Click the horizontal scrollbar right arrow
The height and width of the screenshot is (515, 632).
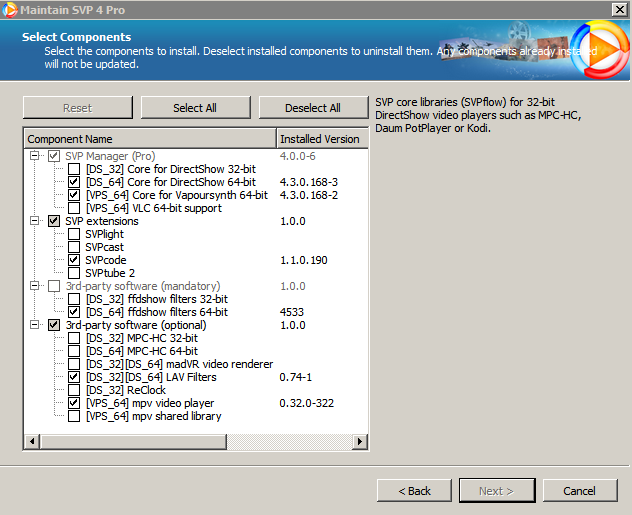[362, 441]
